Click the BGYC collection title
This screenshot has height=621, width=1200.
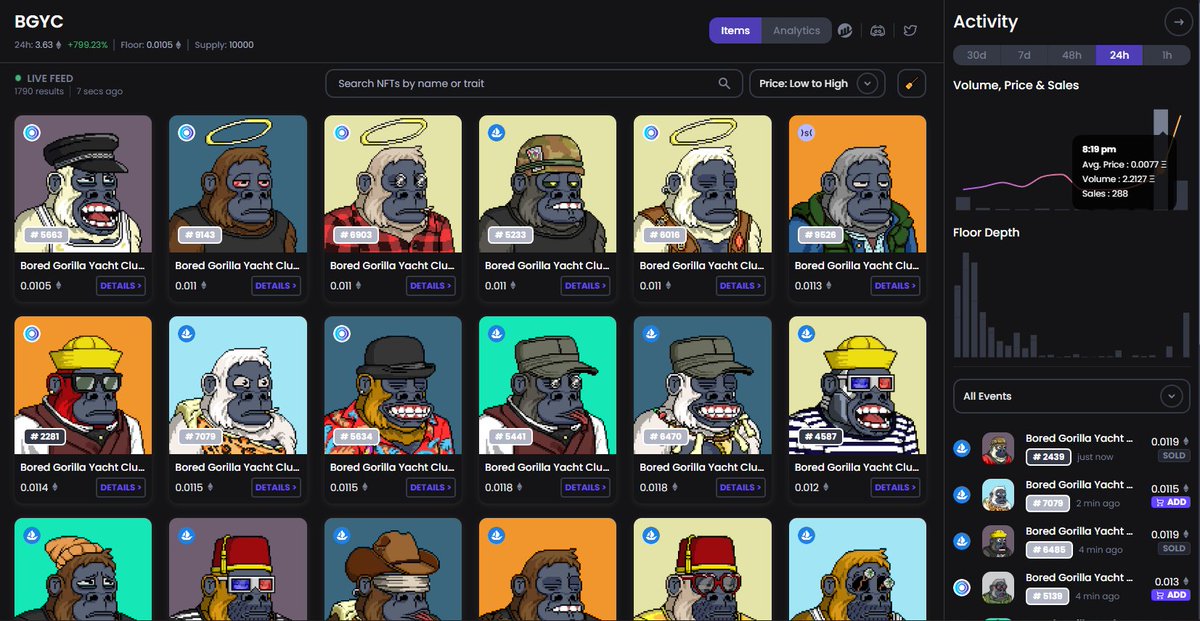click(x=40, y=22)
